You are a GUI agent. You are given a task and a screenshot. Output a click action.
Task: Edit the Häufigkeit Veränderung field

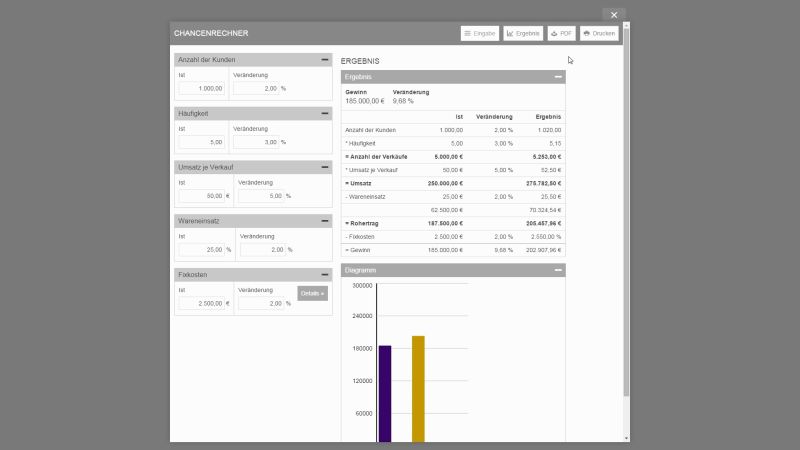click(255, 142)
